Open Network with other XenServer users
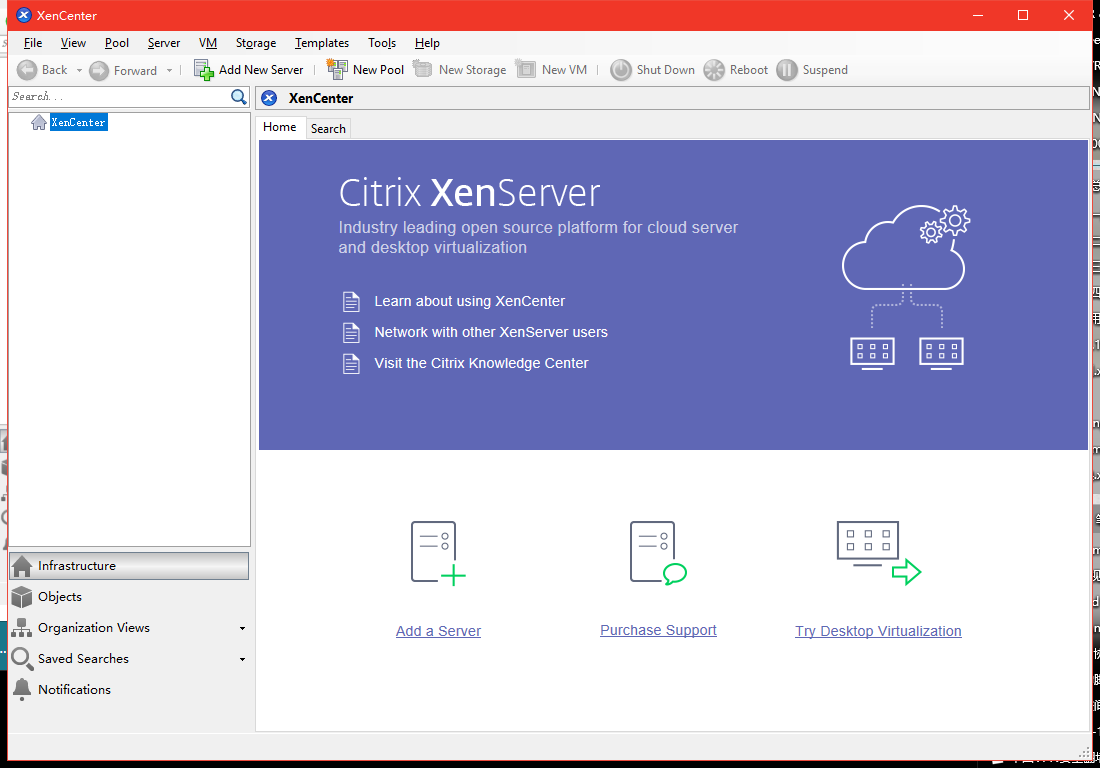 [x=491, y=332]
